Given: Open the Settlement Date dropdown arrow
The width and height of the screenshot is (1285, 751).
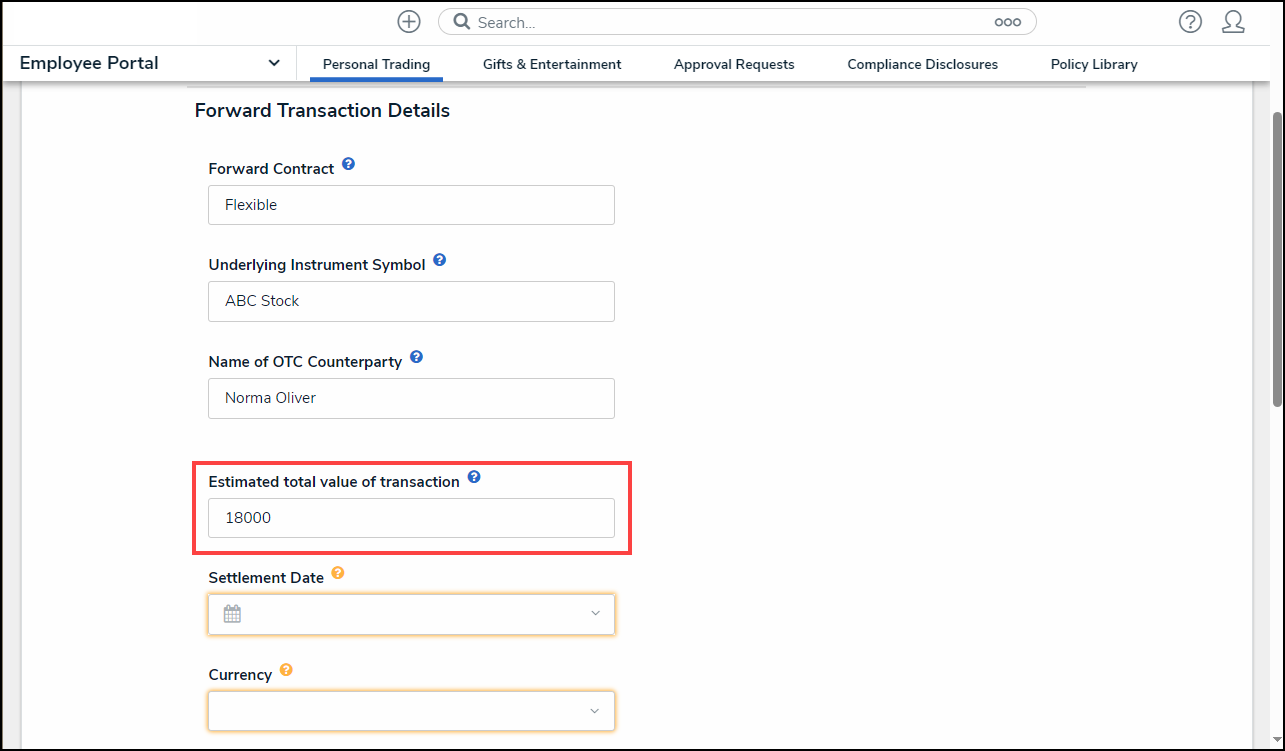Looking at the screenshot, I should pyautogui.click(x=595, y=614).
